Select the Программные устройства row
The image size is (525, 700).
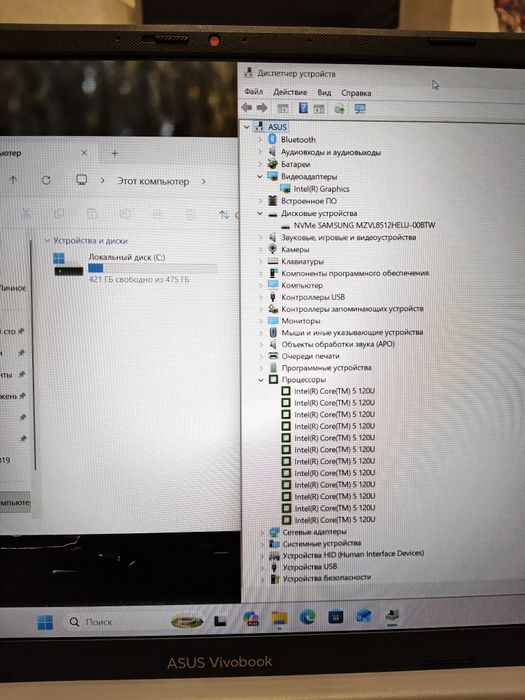(326, 368)
